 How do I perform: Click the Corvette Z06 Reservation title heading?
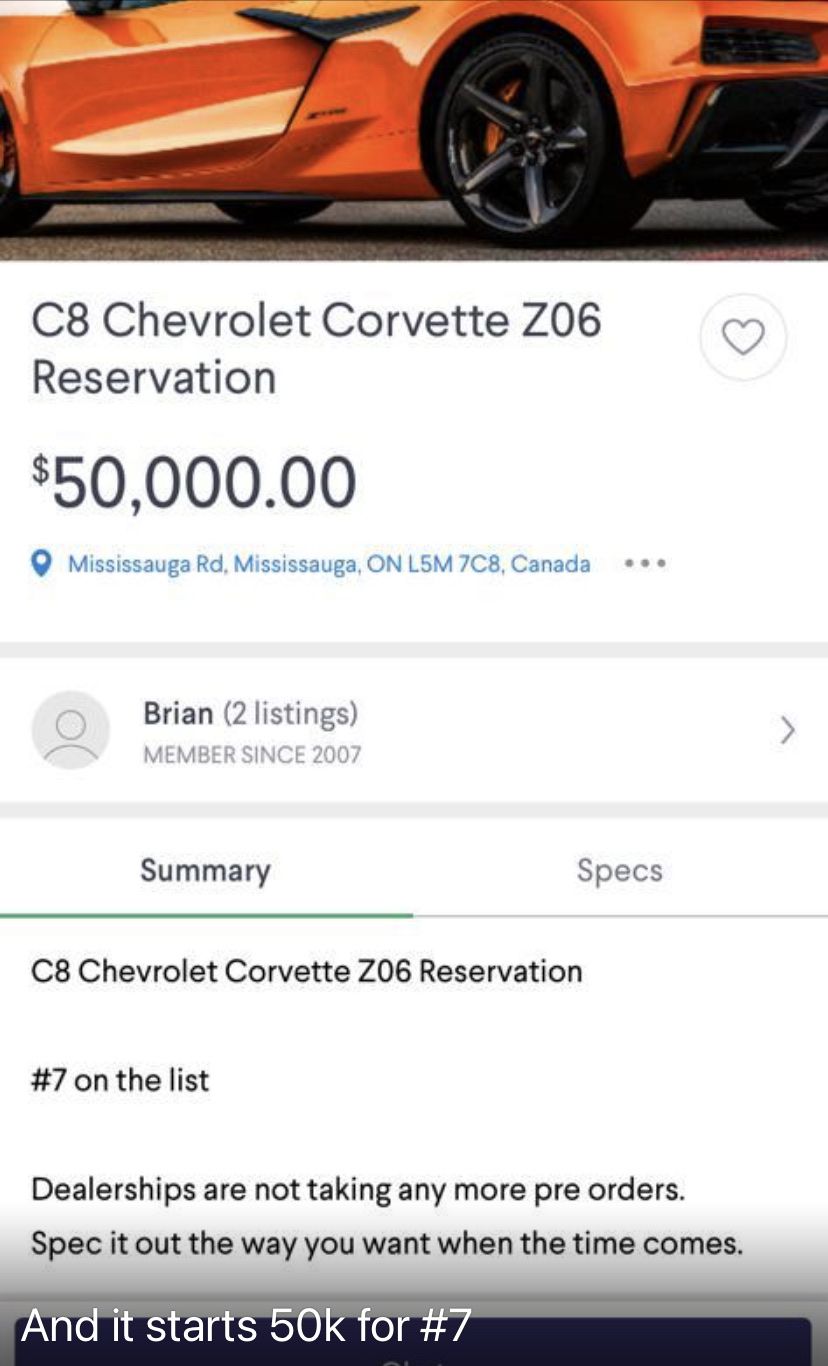pyautogui.click(x=316, y=348)
